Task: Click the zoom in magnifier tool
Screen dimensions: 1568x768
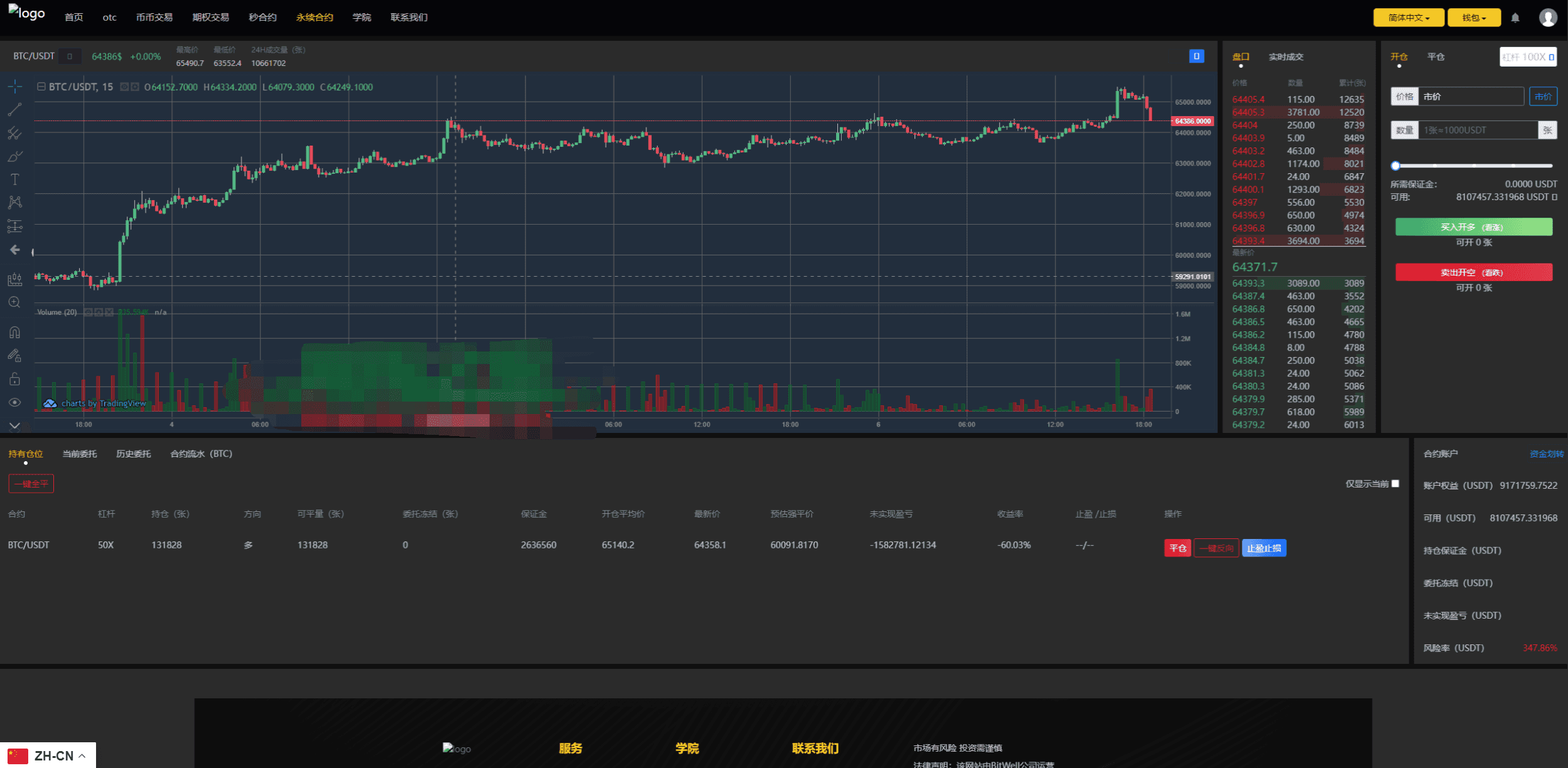Action: click(14, 302)
